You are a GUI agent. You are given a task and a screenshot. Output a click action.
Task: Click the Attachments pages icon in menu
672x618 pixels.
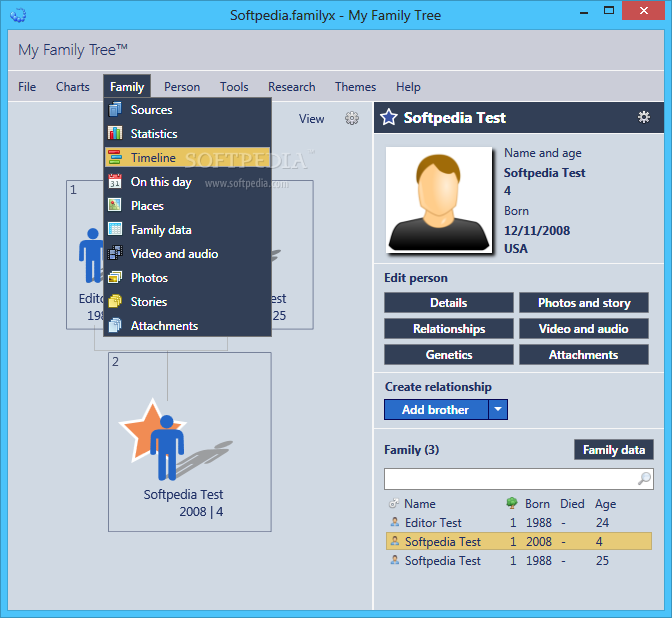point(115,325)
